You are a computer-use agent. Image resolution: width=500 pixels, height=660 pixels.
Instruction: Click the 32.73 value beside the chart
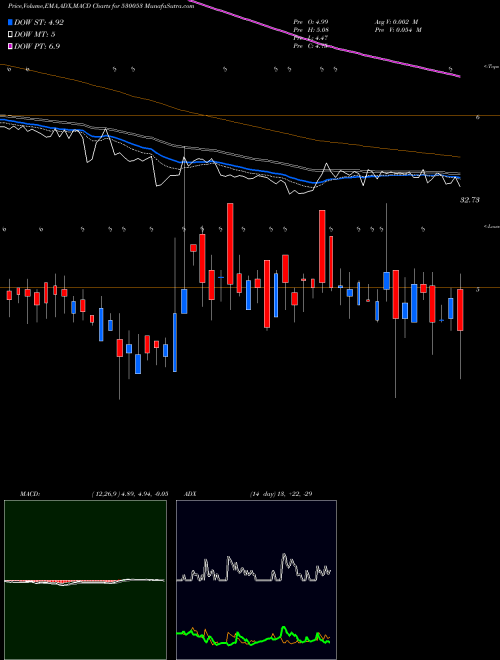tap(470, 200)
